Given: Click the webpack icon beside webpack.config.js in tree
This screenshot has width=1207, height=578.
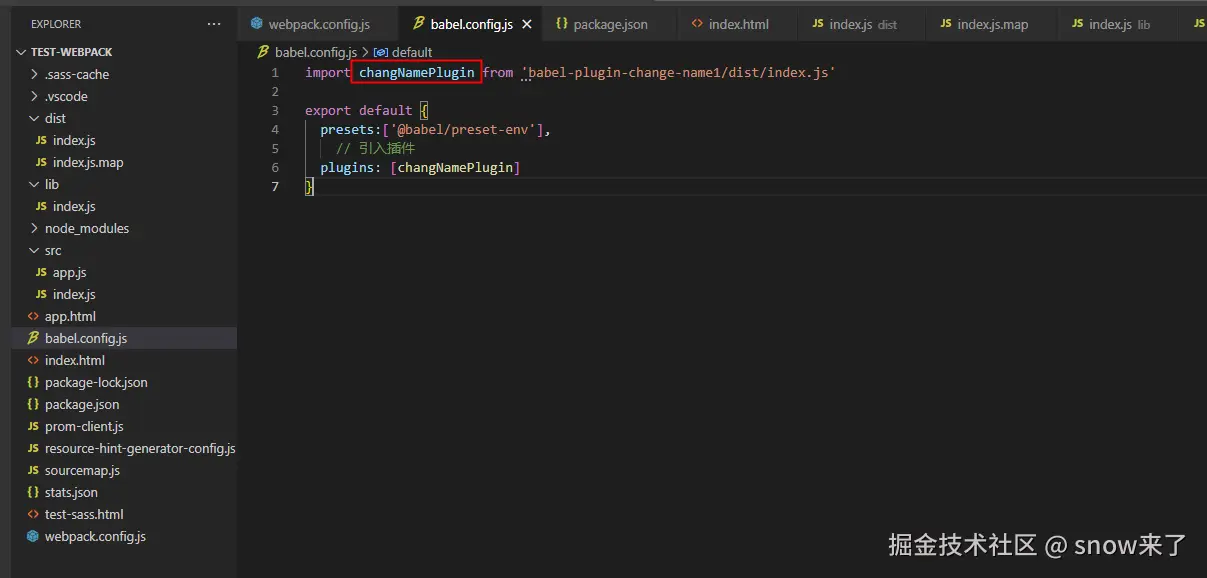Looking at the screenshot, I should click(x=33, y=536).
